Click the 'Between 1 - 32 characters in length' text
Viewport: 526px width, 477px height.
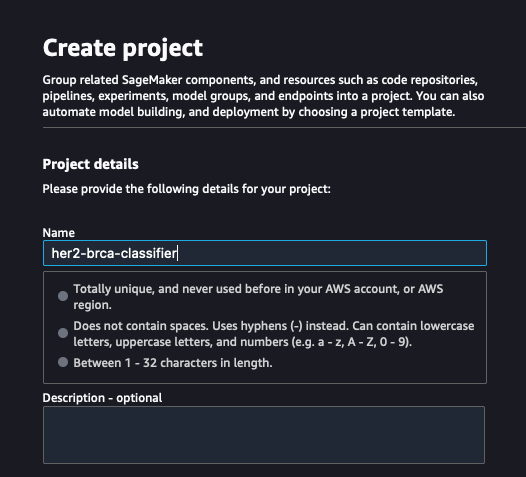173,363
